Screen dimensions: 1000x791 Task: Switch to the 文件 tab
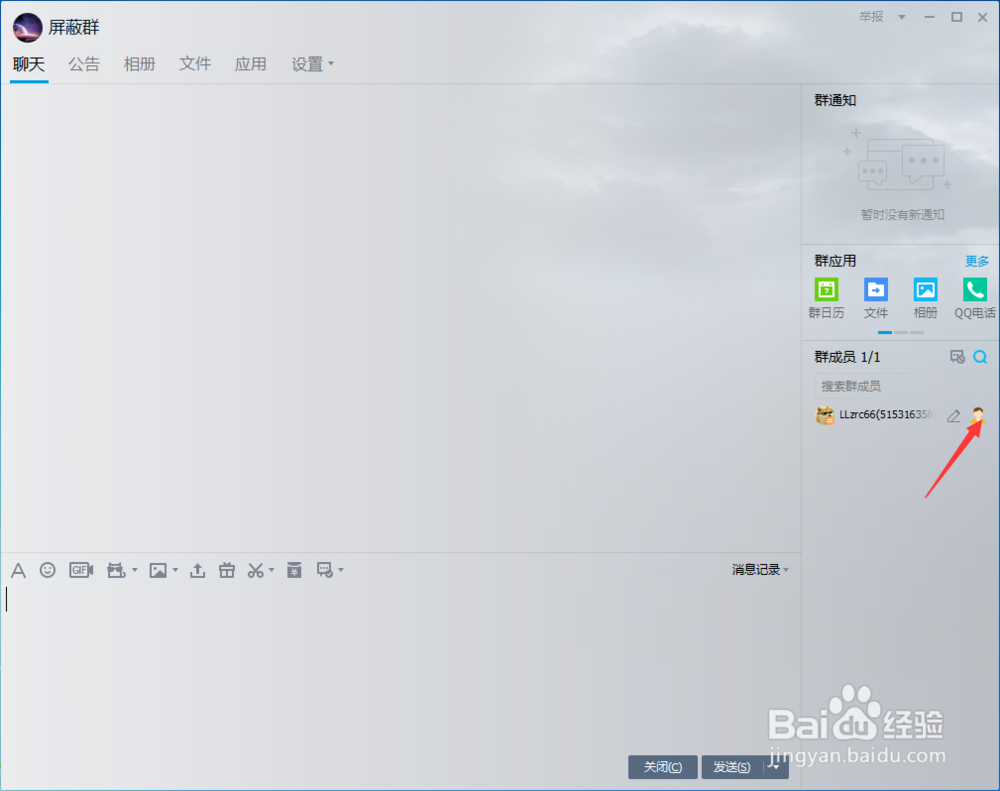(195, 64)
